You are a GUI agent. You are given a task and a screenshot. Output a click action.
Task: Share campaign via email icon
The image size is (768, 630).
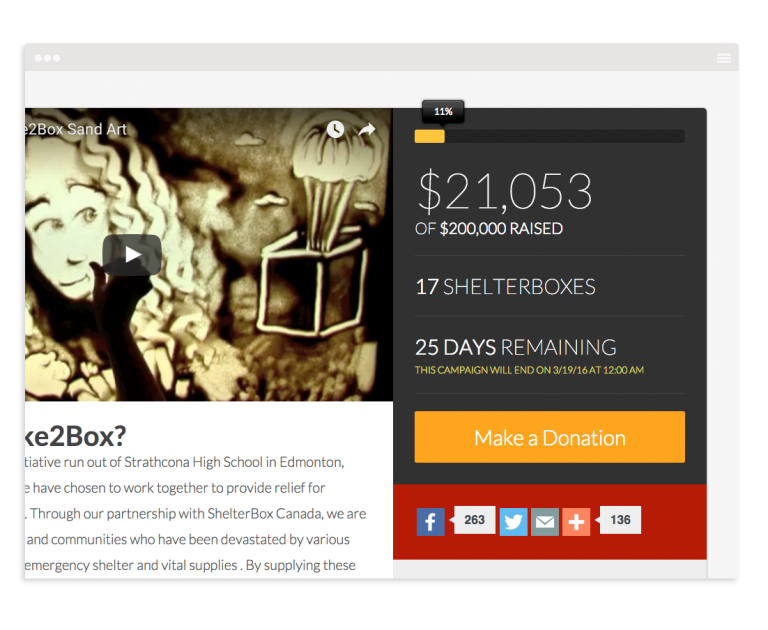545,522
